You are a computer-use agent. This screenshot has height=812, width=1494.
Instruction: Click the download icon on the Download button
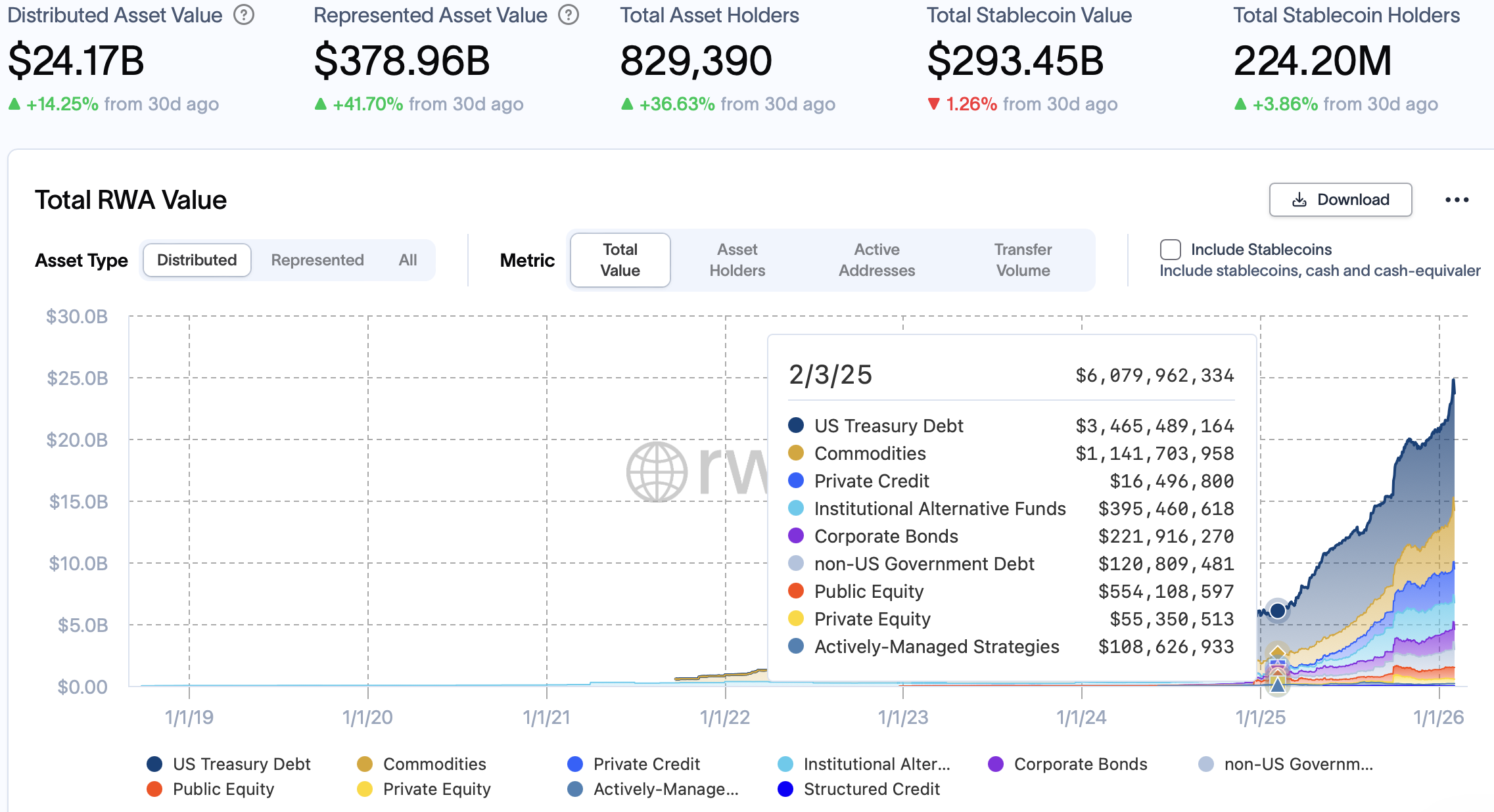(x=1298, y=199)
